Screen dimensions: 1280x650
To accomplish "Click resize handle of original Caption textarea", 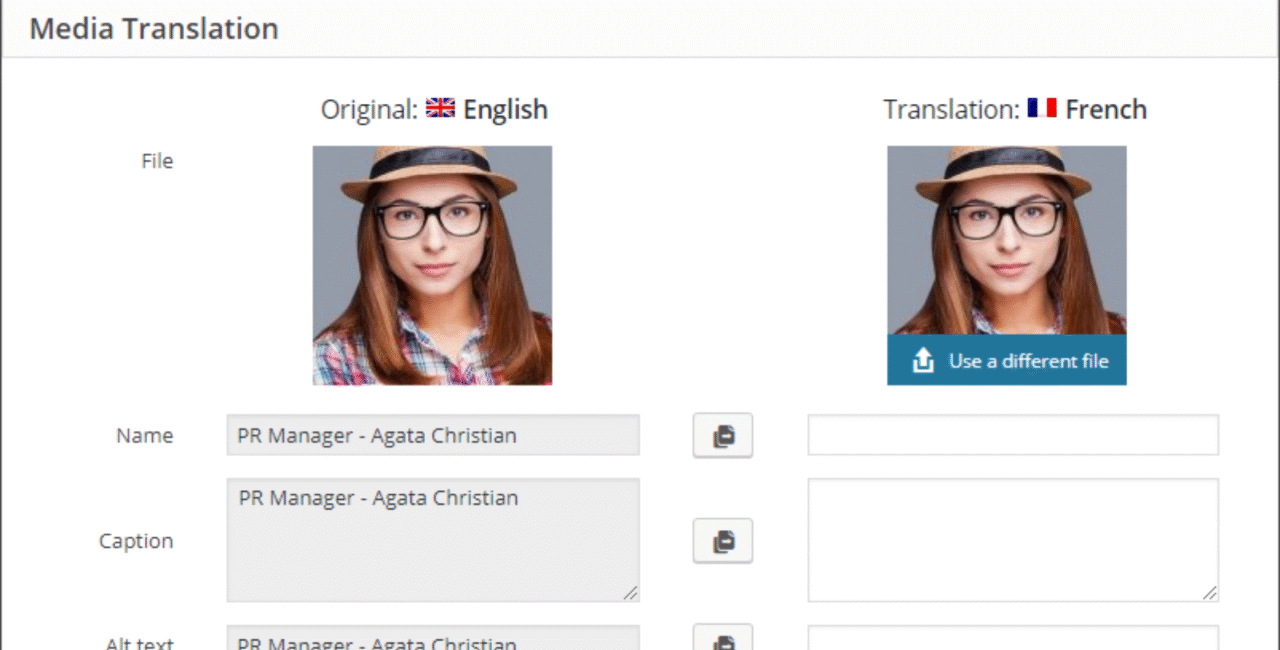I will (x=630, y=592).
